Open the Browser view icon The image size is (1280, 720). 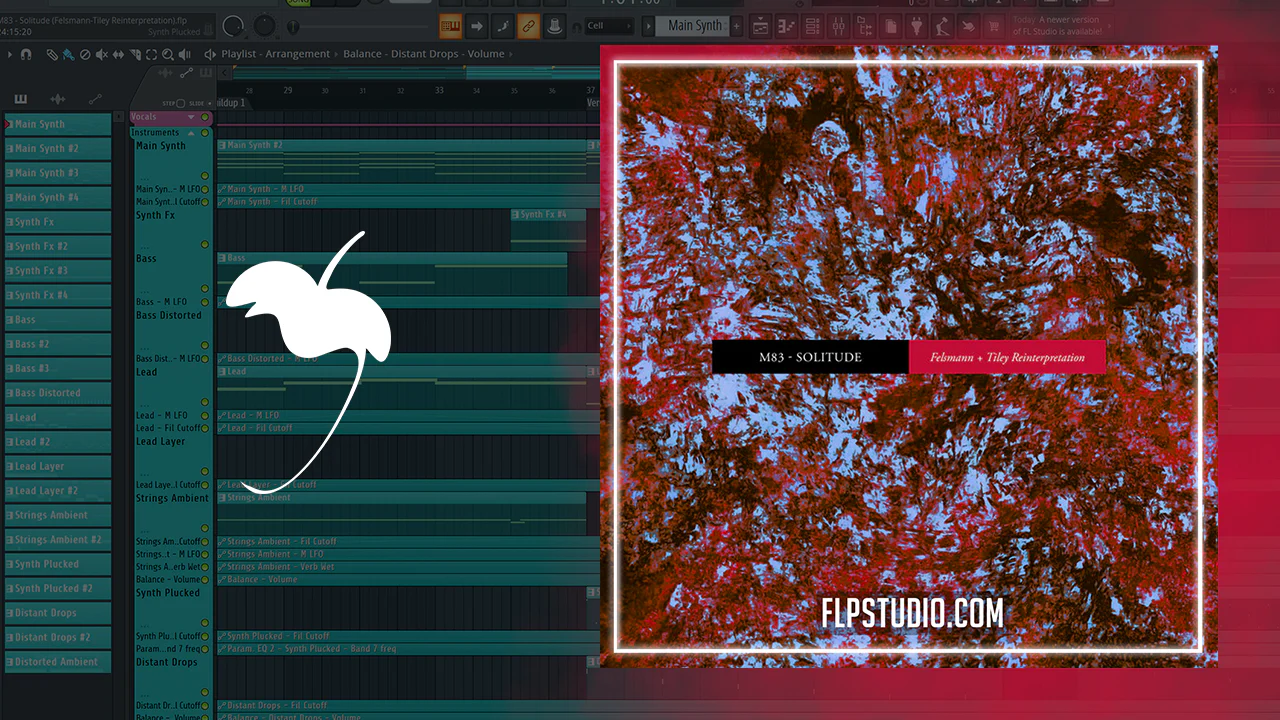865,26
